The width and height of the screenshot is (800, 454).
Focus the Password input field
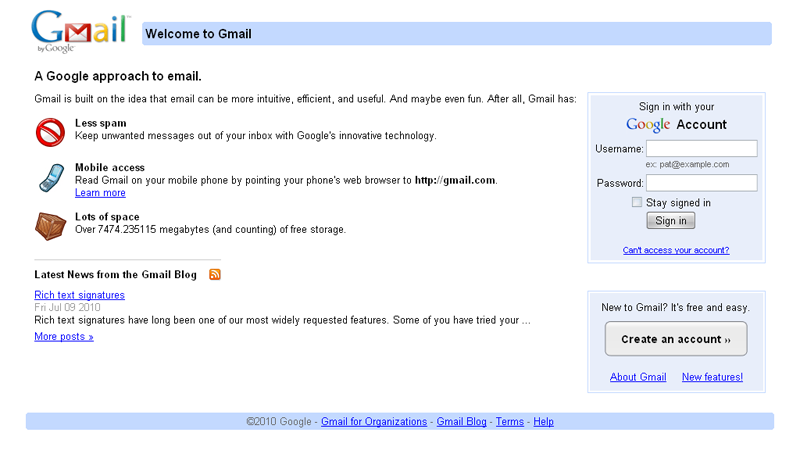point(701,183)
